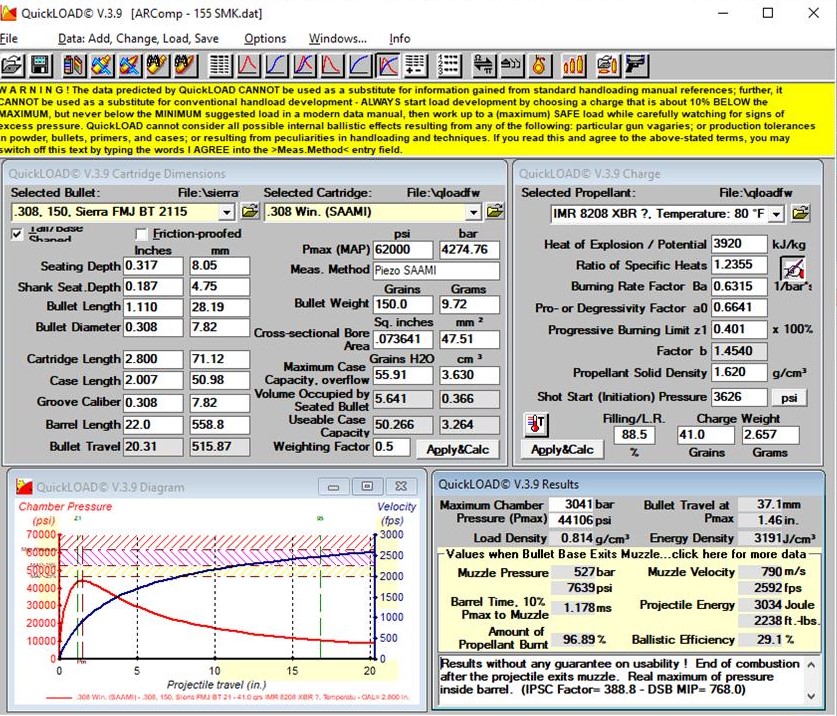The width and height of the screenshot is (837, 716).
Task: Click the Burning Rate Factor Ba field
Action: tap(739, 286)
